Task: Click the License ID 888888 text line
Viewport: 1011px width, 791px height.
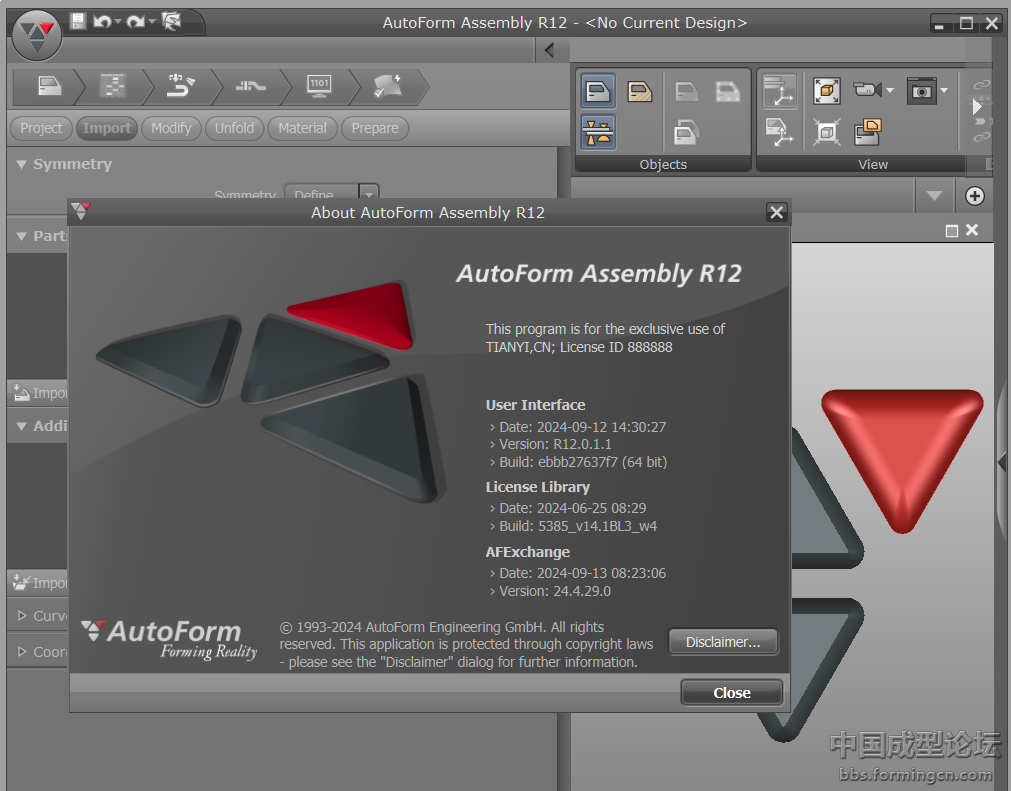Action: 579,347
